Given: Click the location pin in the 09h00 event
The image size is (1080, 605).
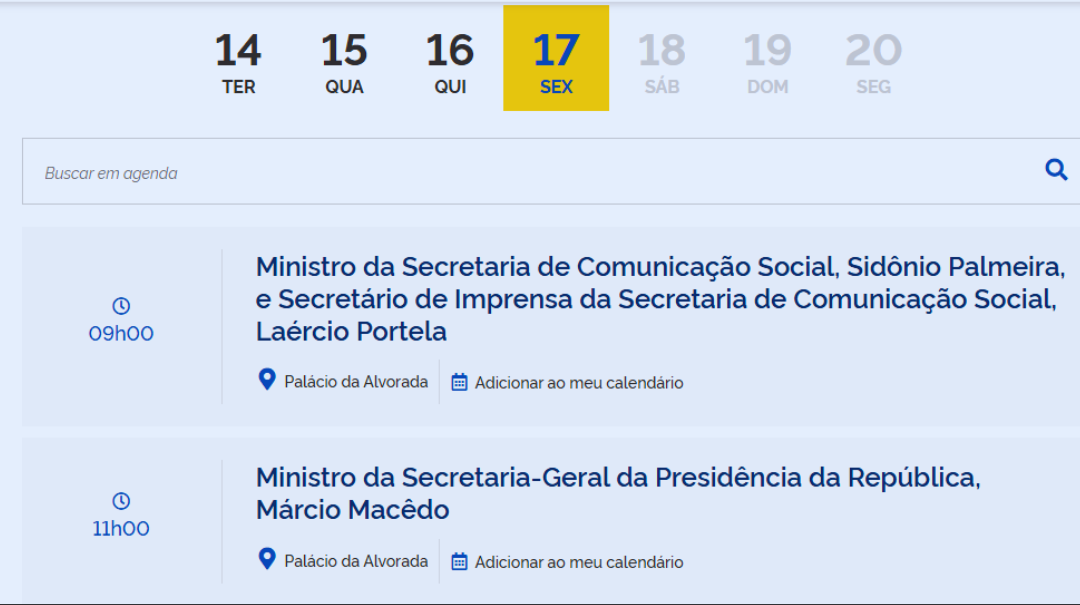Looking at the screenshot, I should [267, 380].
